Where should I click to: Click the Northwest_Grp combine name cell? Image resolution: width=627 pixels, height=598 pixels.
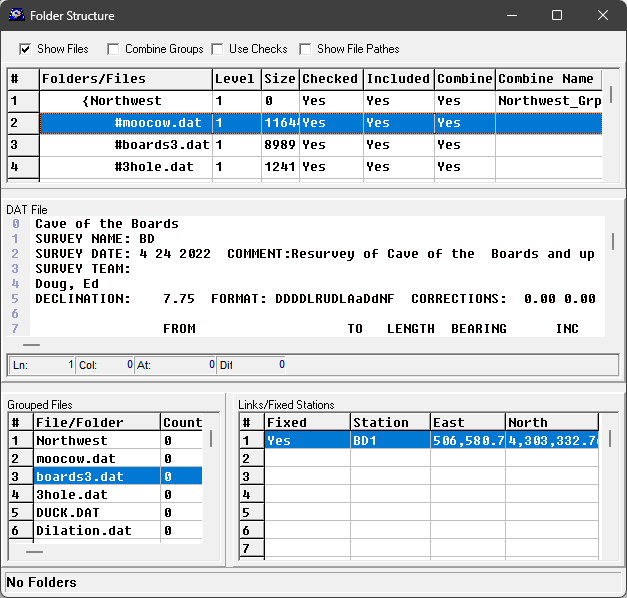coord(549,101)
